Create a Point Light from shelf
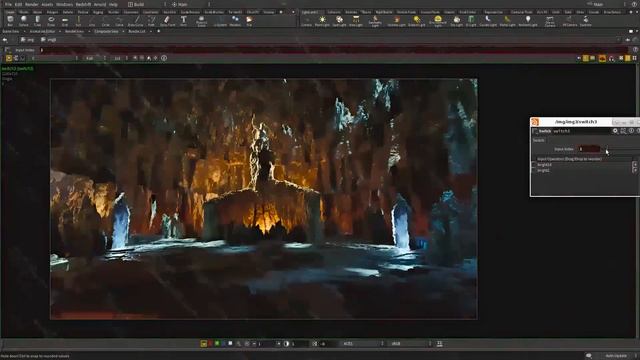640x360 pixels. tap(322, 21)
